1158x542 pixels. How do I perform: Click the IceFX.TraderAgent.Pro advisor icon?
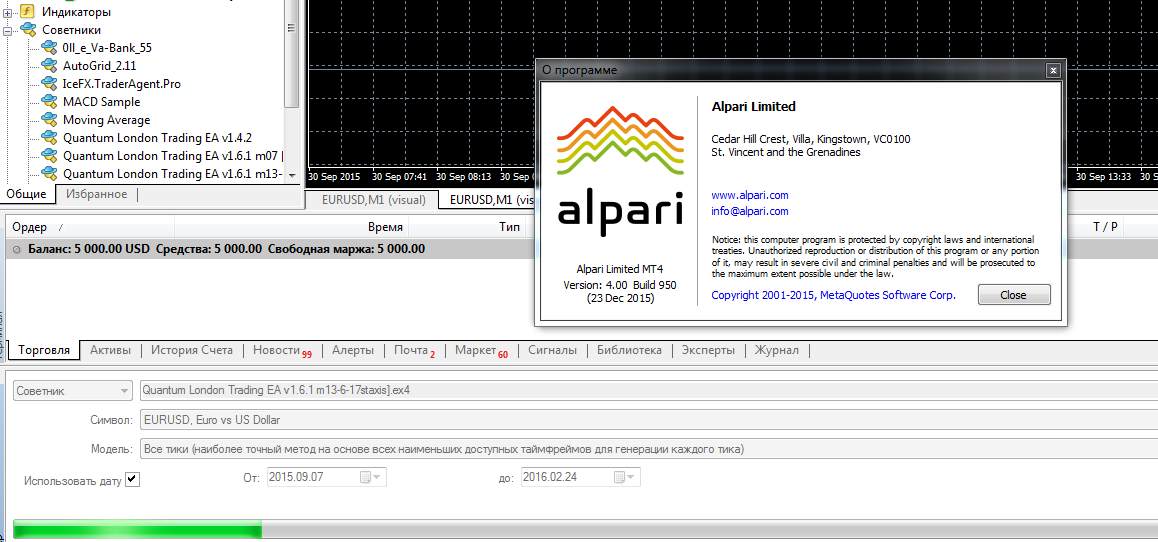tap(49, 83)
